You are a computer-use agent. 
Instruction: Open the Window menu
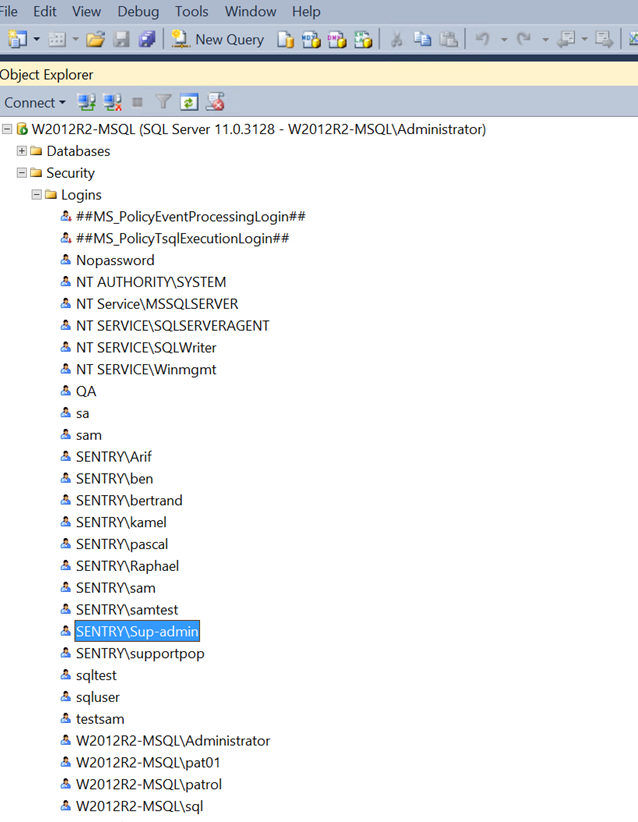click(250, 12)
